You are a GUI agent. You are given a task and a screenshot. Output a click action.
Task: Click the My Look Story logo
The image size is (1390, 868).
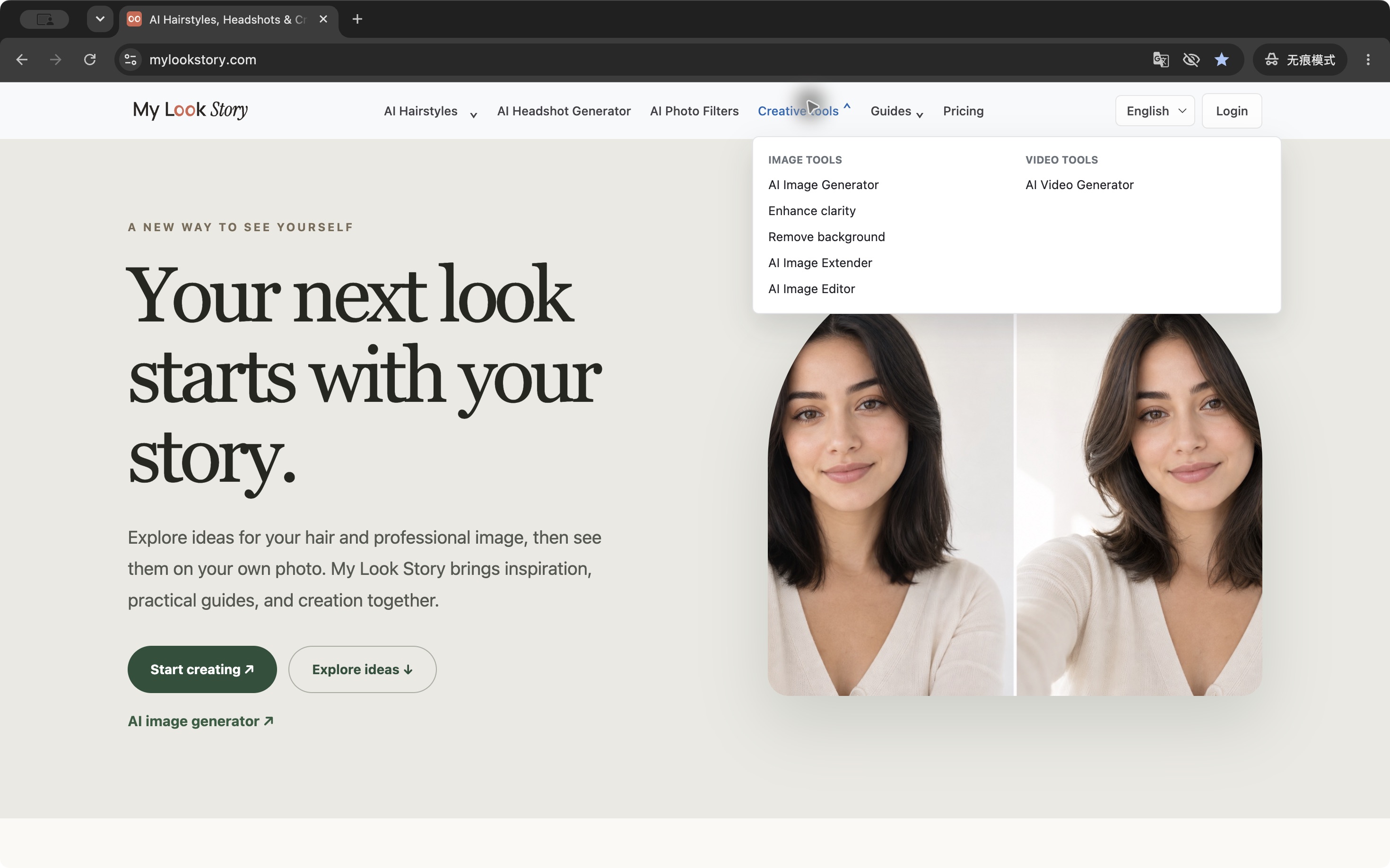click(190, 110)
